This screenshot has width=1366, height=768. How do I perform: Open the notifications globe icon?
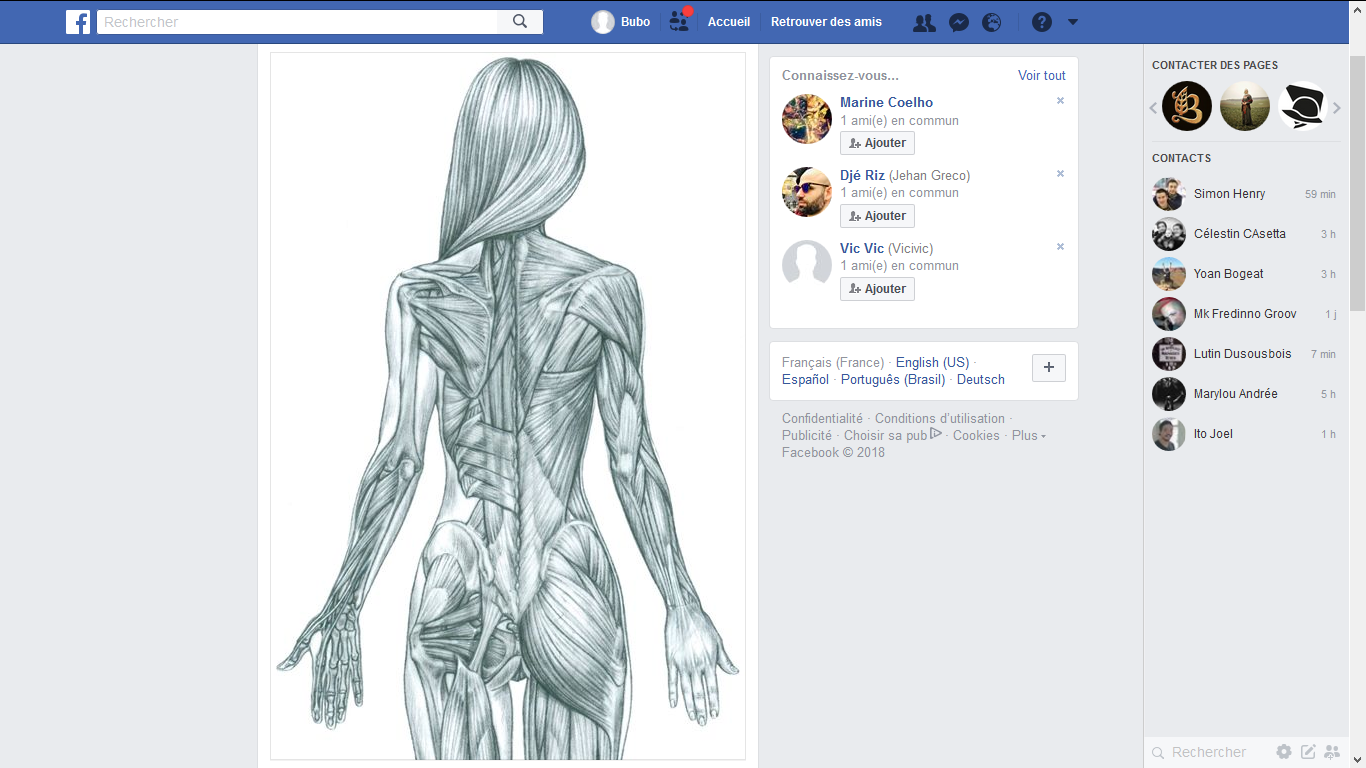pos(991,22)
